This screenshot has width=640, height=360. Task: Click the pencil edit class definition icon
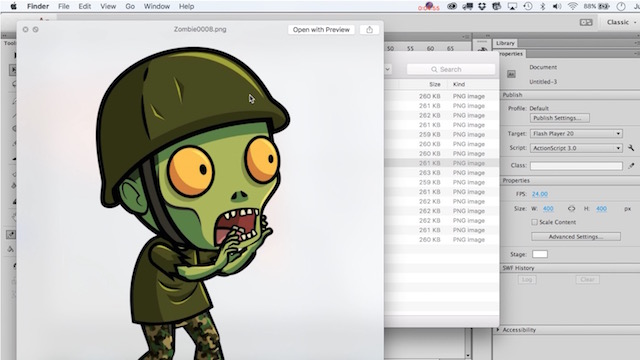tap(631, 165)
